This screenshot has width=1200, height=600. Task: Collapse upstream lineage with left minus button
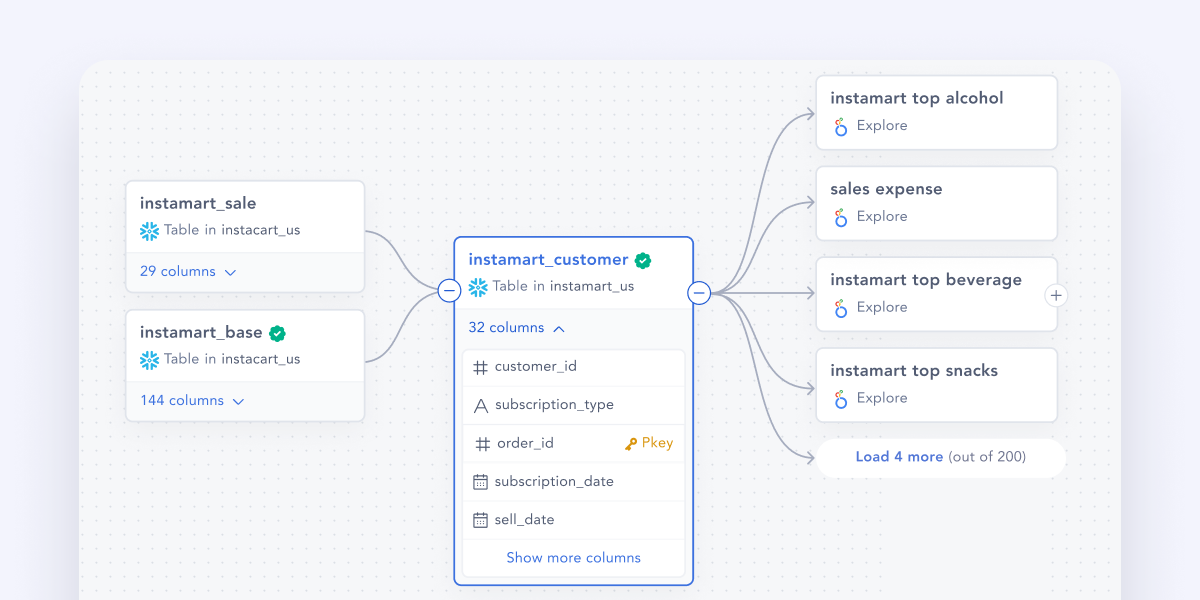pyautogui.click(x=450, y=291)
